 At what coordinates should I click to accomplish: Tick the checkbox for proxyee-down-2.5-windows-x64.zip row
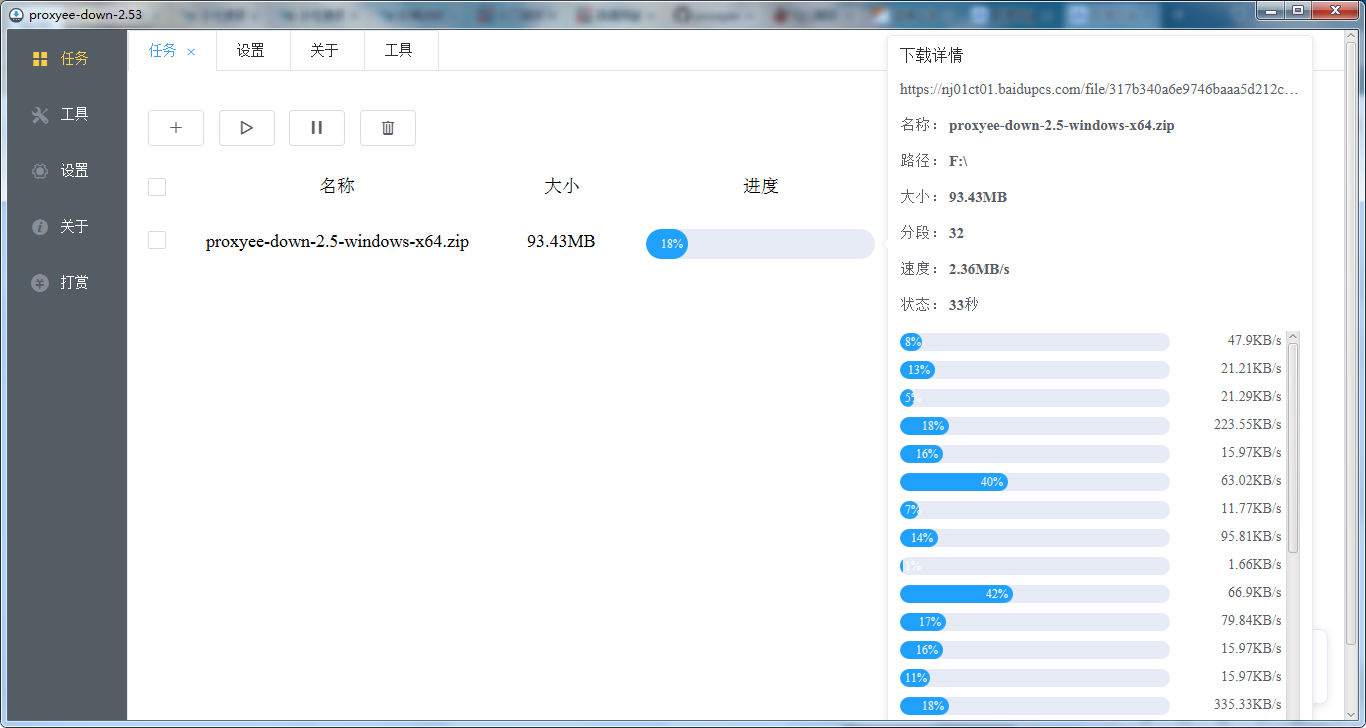tap(157, 240)
